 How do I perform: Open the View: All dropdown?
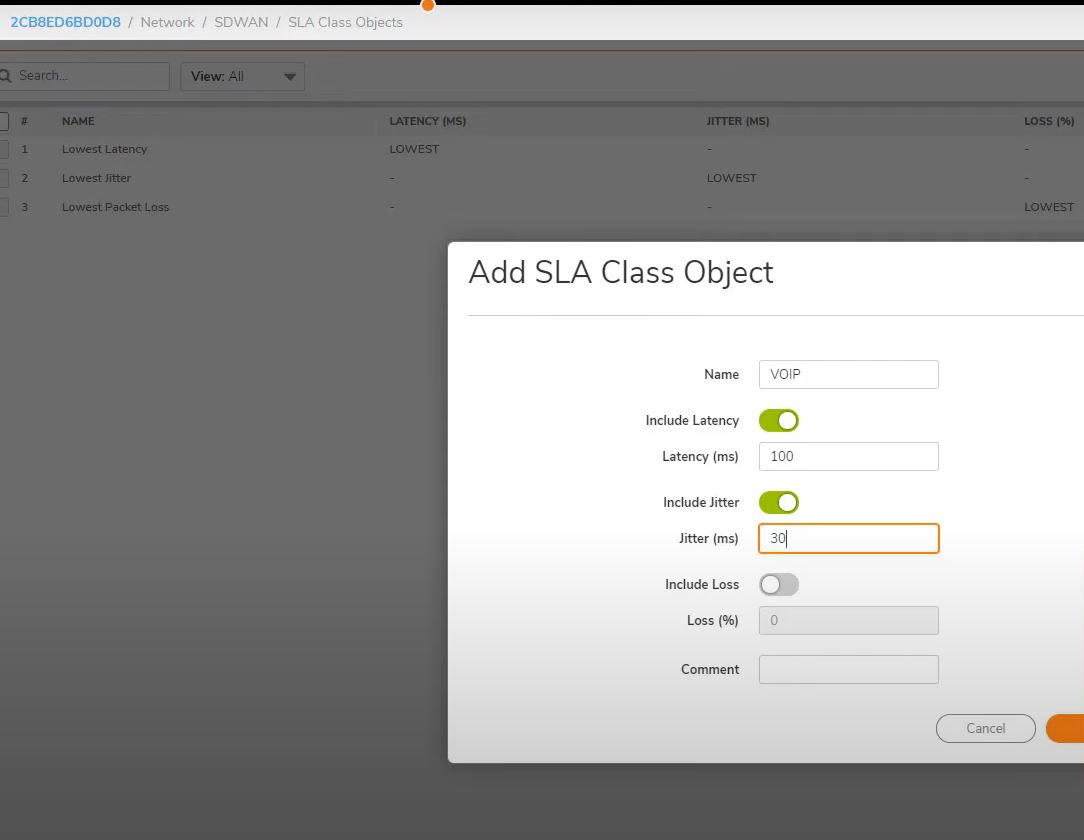click(242, 77)
